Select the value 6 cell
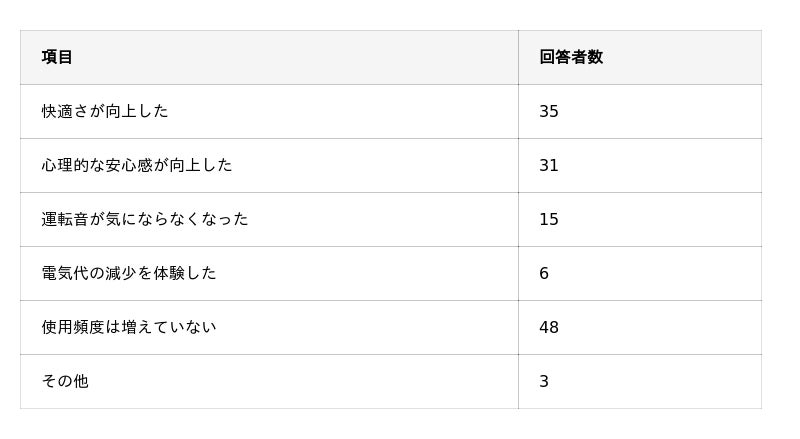The image size is (800, 439). pos(544,273)
